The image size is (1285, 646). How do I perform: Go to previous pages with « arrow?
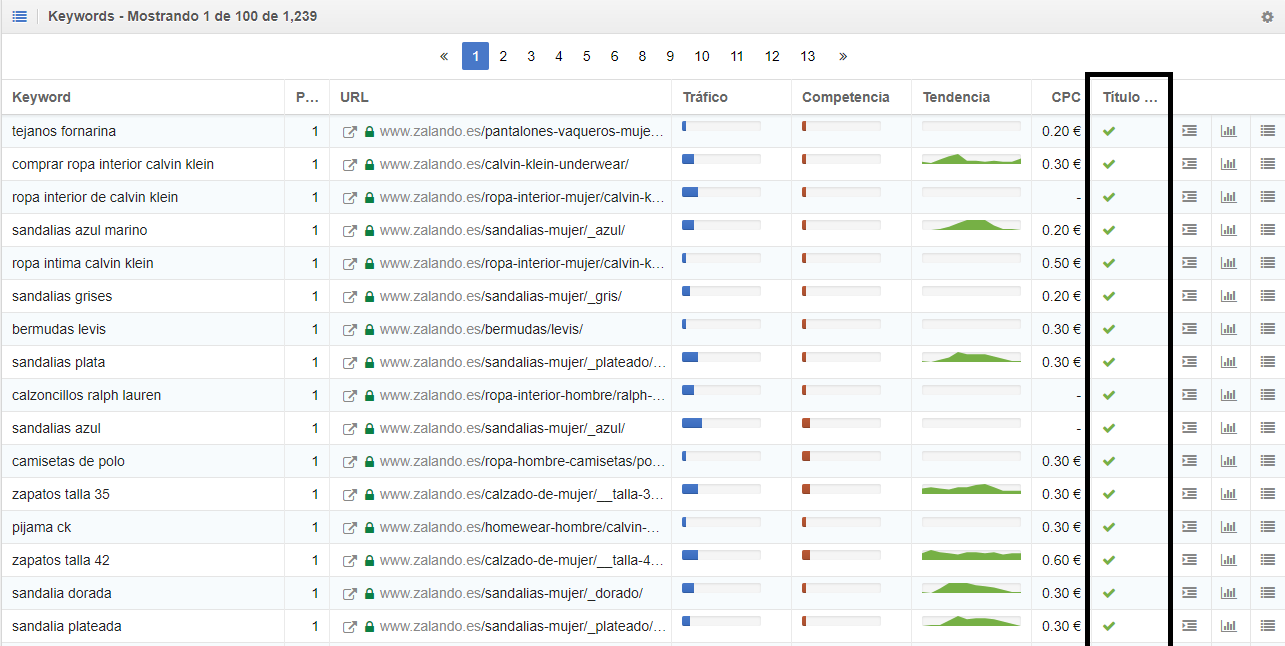coord(444,56)
